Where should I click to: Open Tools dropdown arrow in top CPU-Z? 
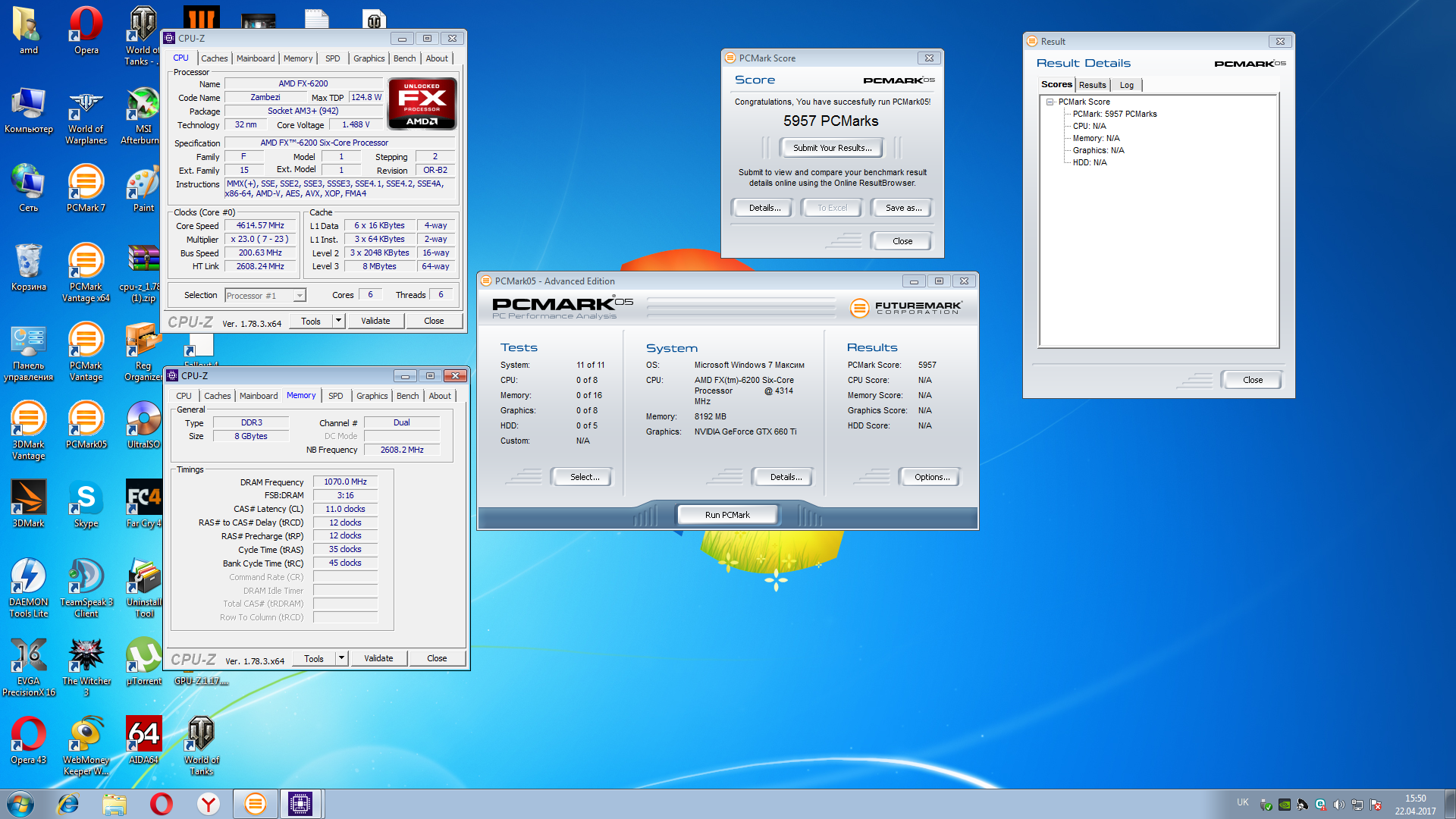pos(338,321)
